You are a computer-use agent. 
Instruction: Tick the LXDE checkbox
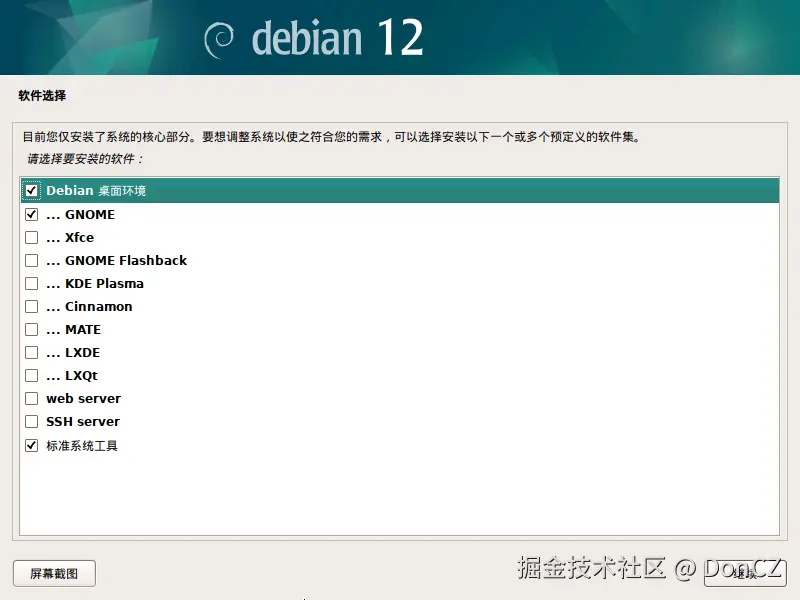[32, 352]
